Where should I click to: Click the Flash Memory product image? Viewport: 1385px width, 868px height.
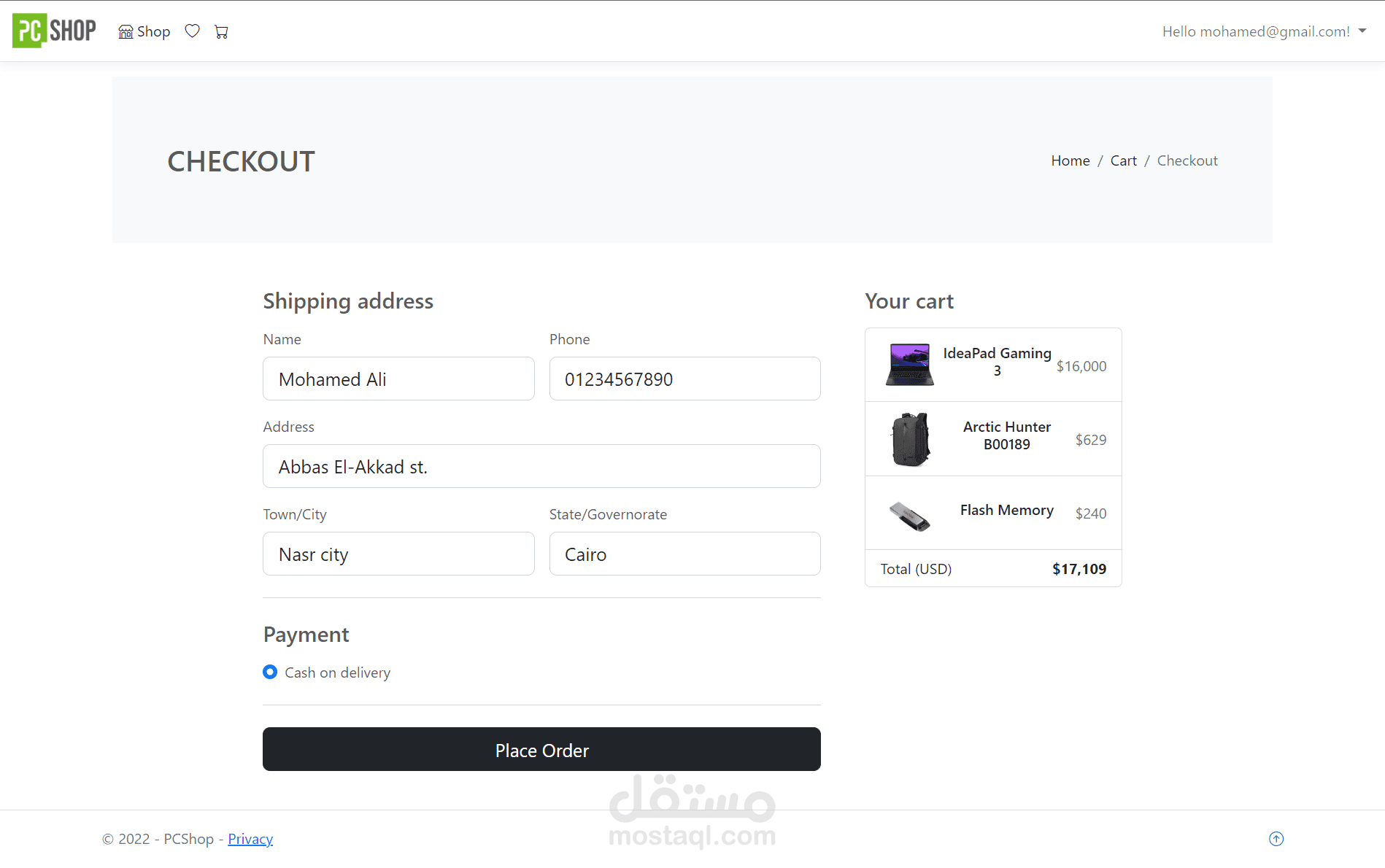[909, 516]
